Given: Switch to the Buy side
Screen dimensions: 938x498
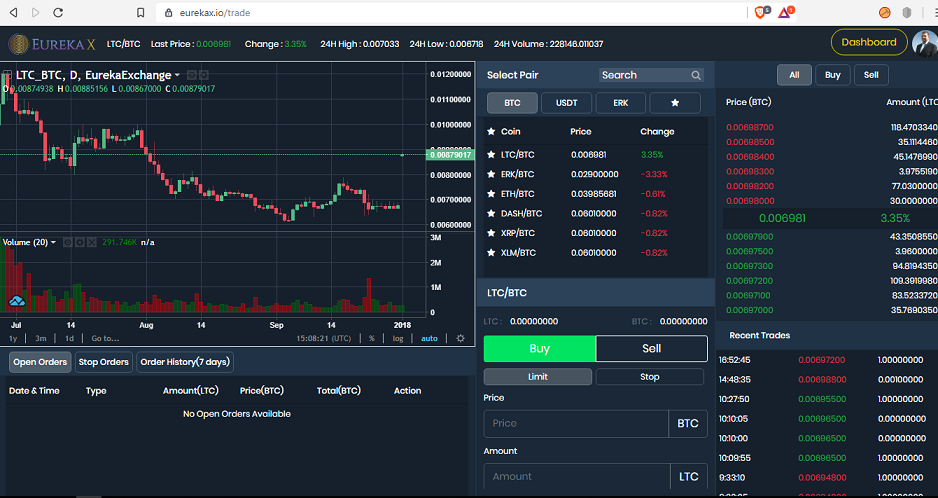Looking at the screenshot, I should (x=540, y=348).
